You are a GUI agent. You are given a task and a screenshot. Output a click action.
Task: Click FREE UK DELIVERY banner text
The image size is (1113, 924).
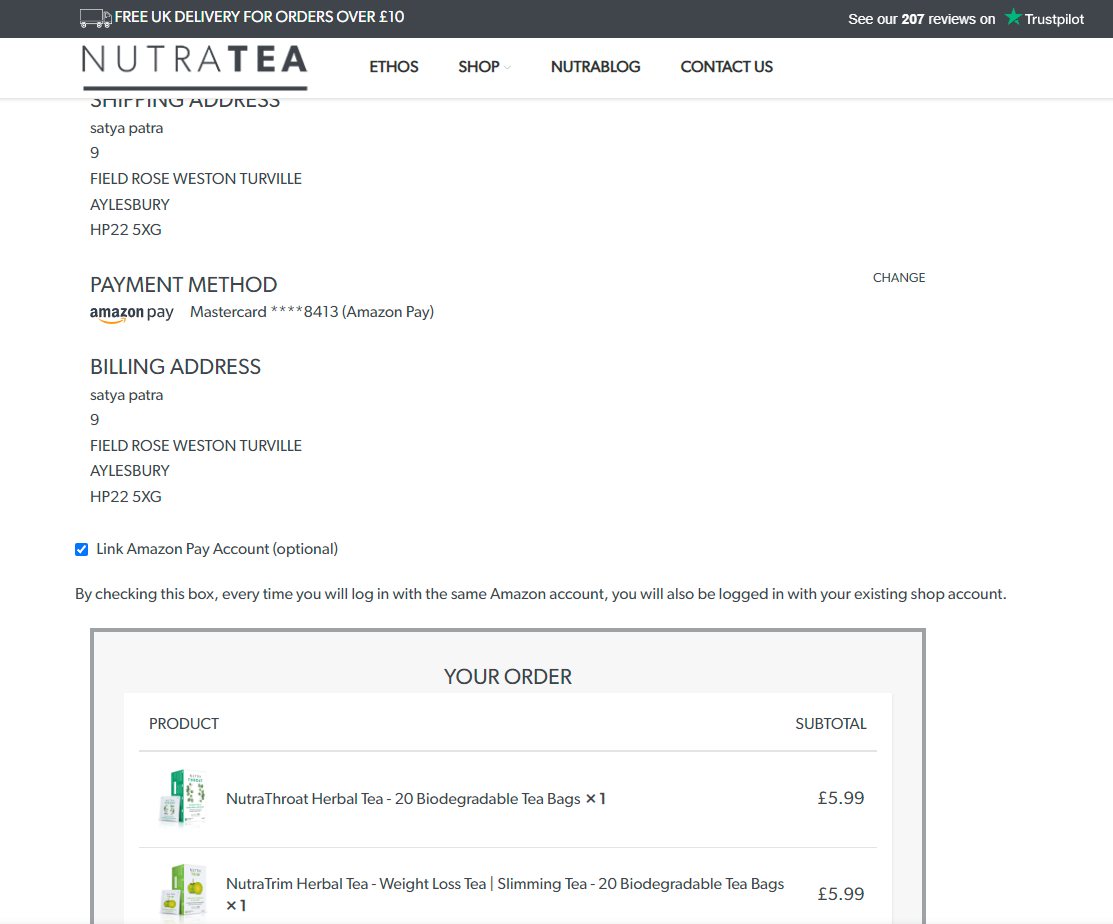tap(259, 17)
